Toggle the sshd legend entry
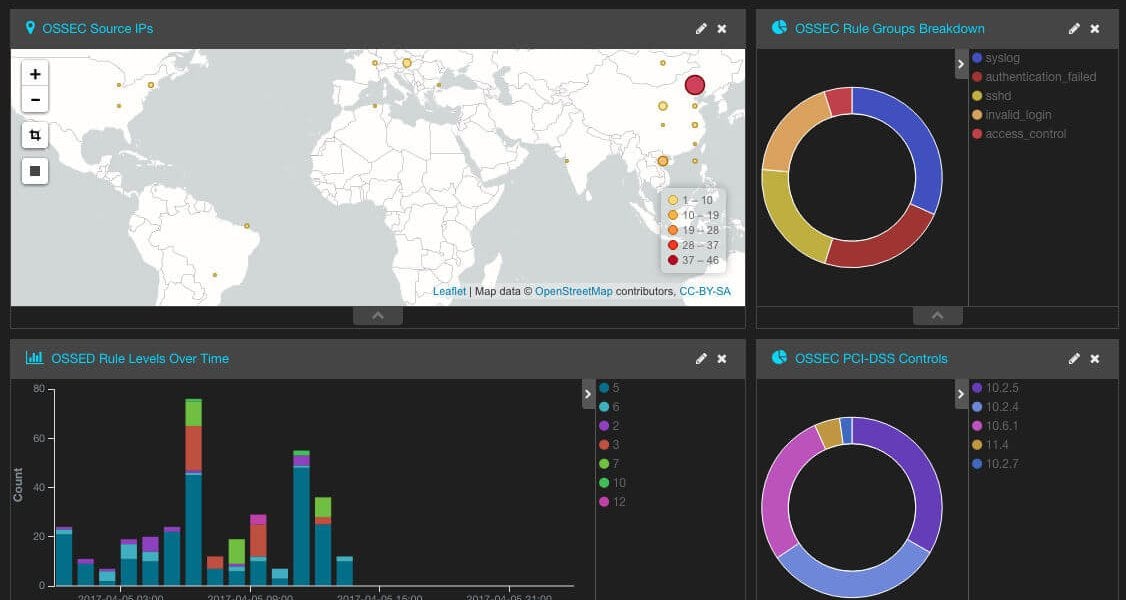This screenshot has height=600, width=1126. pyautogui.click(x=991, y=95)
